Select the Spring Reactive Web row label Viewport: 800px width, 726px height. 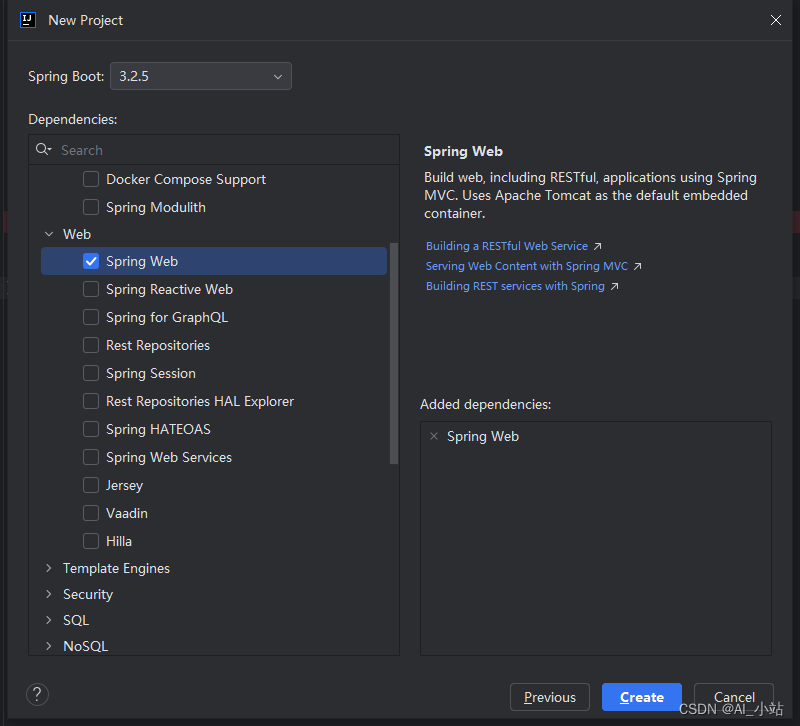pos(169,289)
